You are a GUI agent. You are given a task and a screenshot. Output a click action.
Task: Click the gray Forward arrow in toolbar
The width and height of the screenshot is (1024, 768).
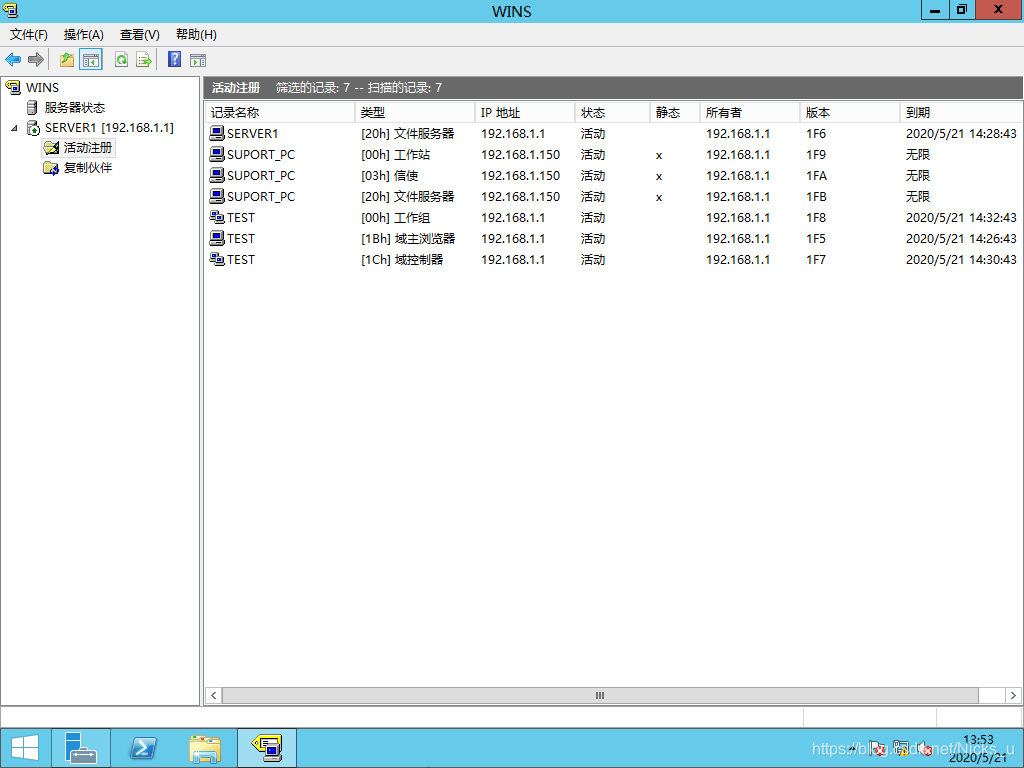point(36,59)
